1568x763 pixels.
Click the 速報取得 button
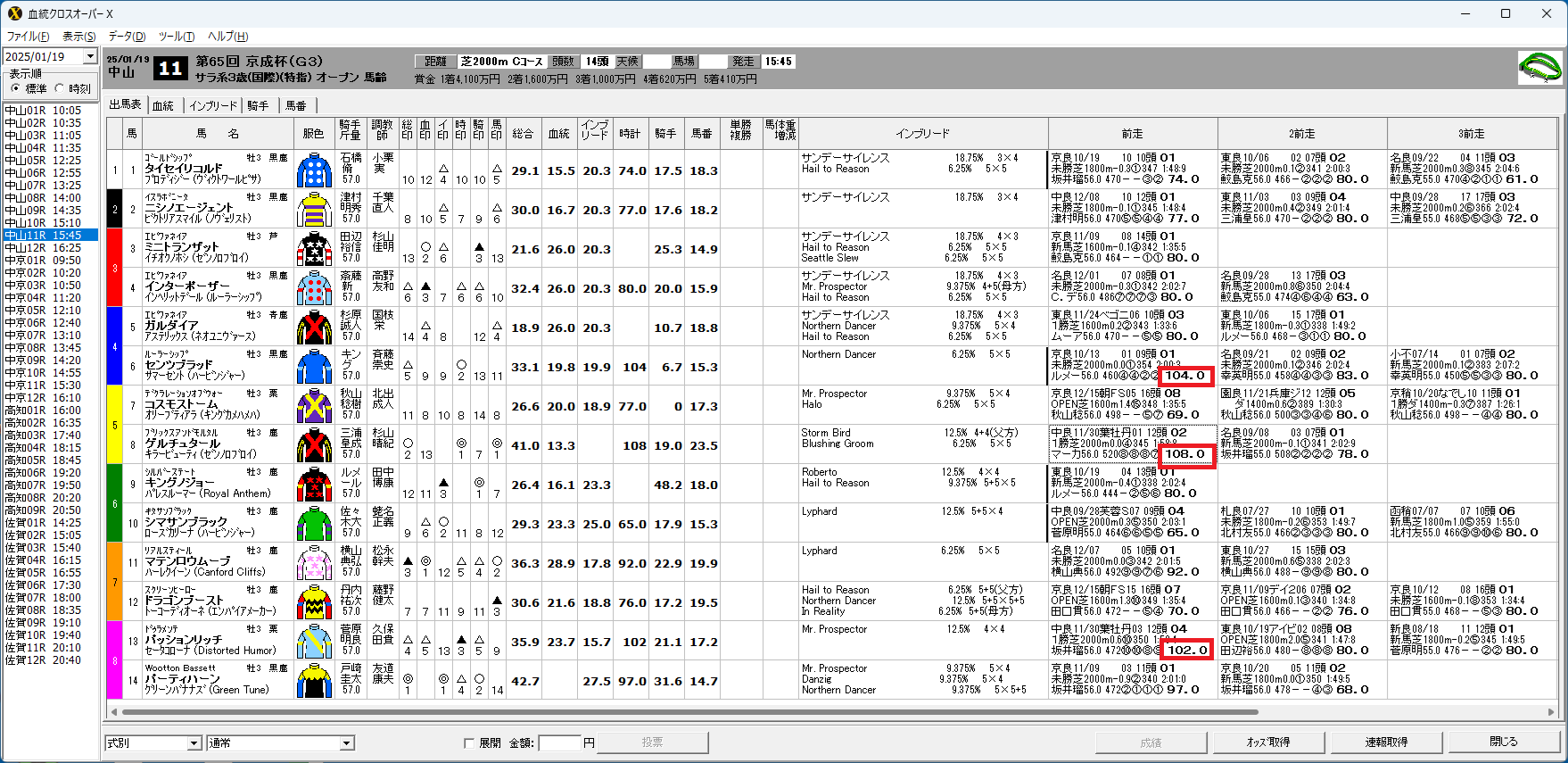1386,742
